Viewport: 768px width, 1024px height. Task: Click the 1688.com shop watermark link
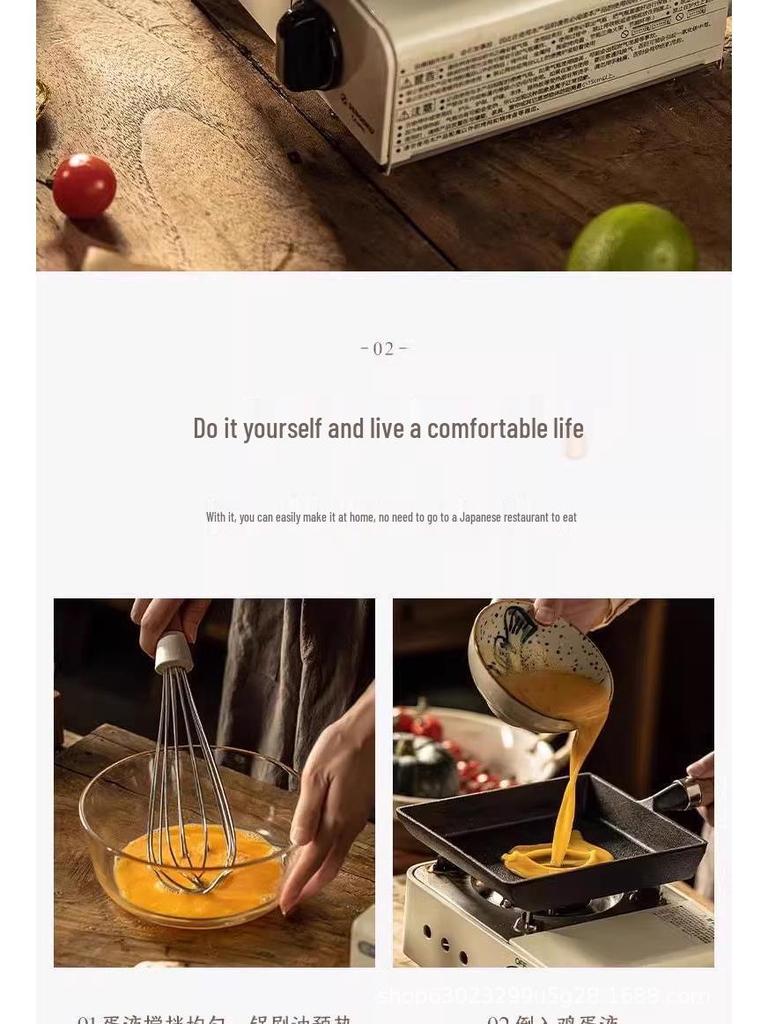pyautogui.click(x=544, y=995)
